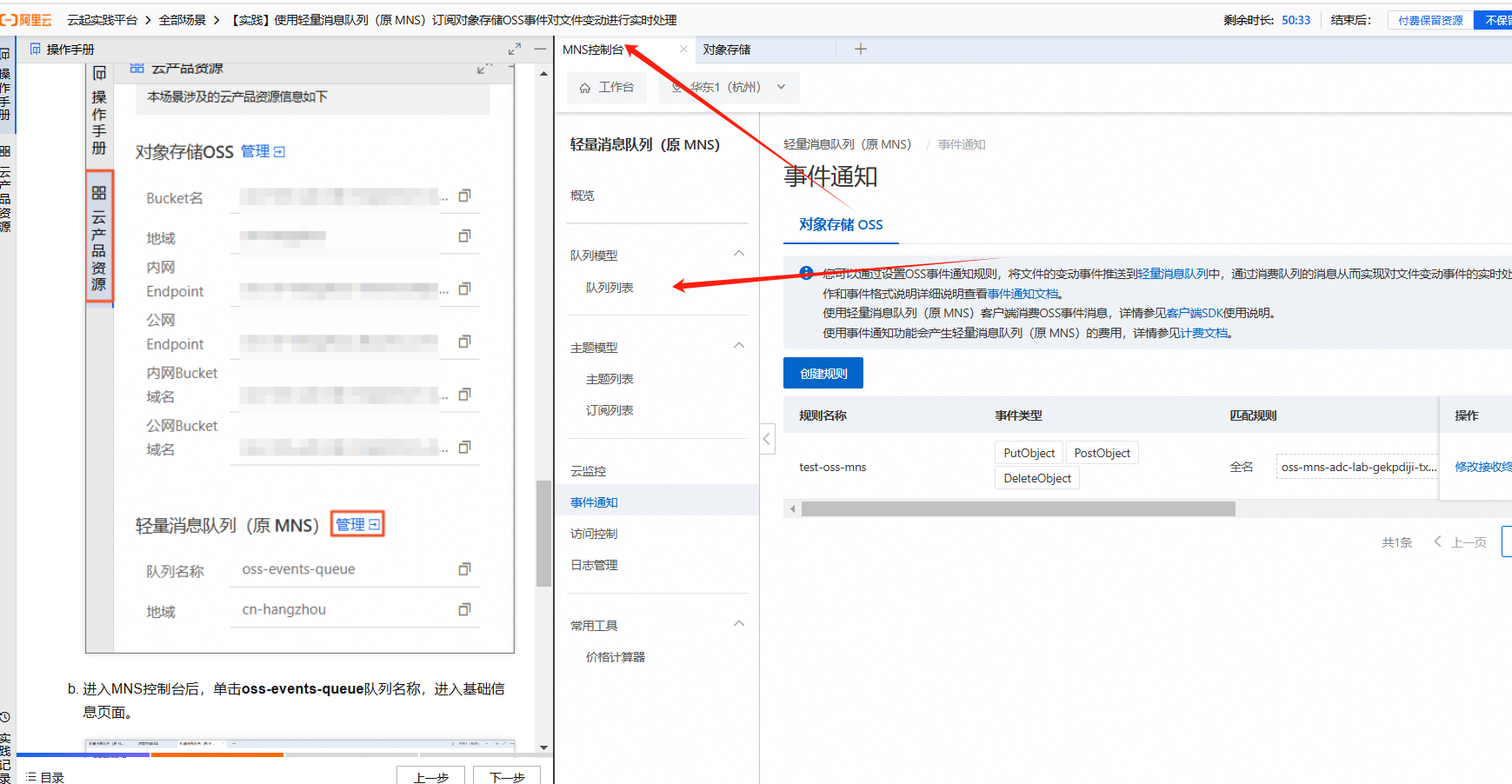Expand the 操作手册 panel to full screen
This screenshot has width=1512, height=784.
[x=515, y=50]
